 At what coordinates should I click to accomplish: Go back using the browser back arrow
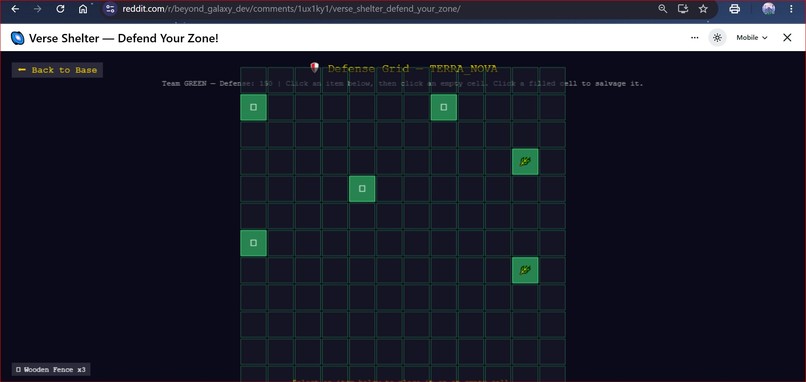pos(15,9)
